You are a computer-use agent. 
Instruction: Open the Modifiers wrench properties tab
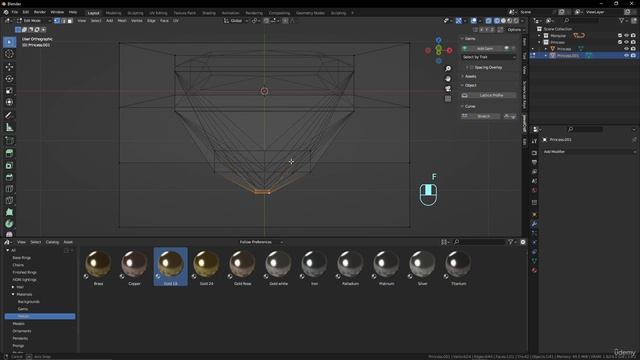(x=534, y=224)
